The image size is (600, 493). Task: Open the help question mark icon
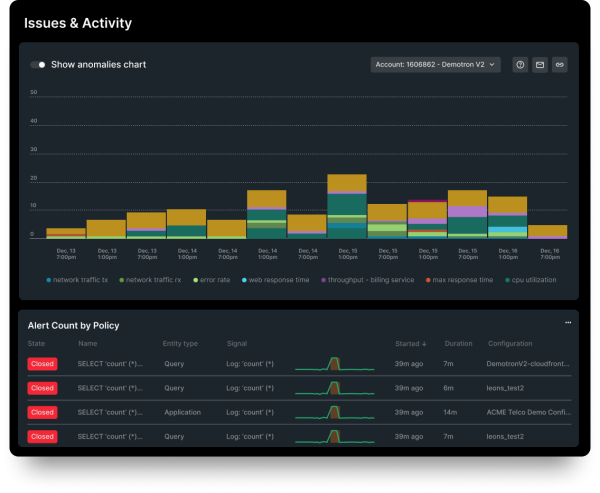(x=520, y=65)
